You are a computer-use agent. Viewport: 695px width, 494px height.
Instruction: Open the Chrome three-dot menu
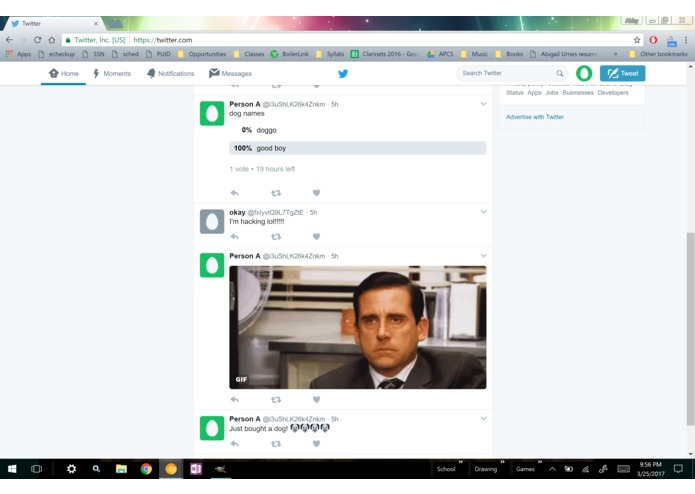[x=686, y=40]
